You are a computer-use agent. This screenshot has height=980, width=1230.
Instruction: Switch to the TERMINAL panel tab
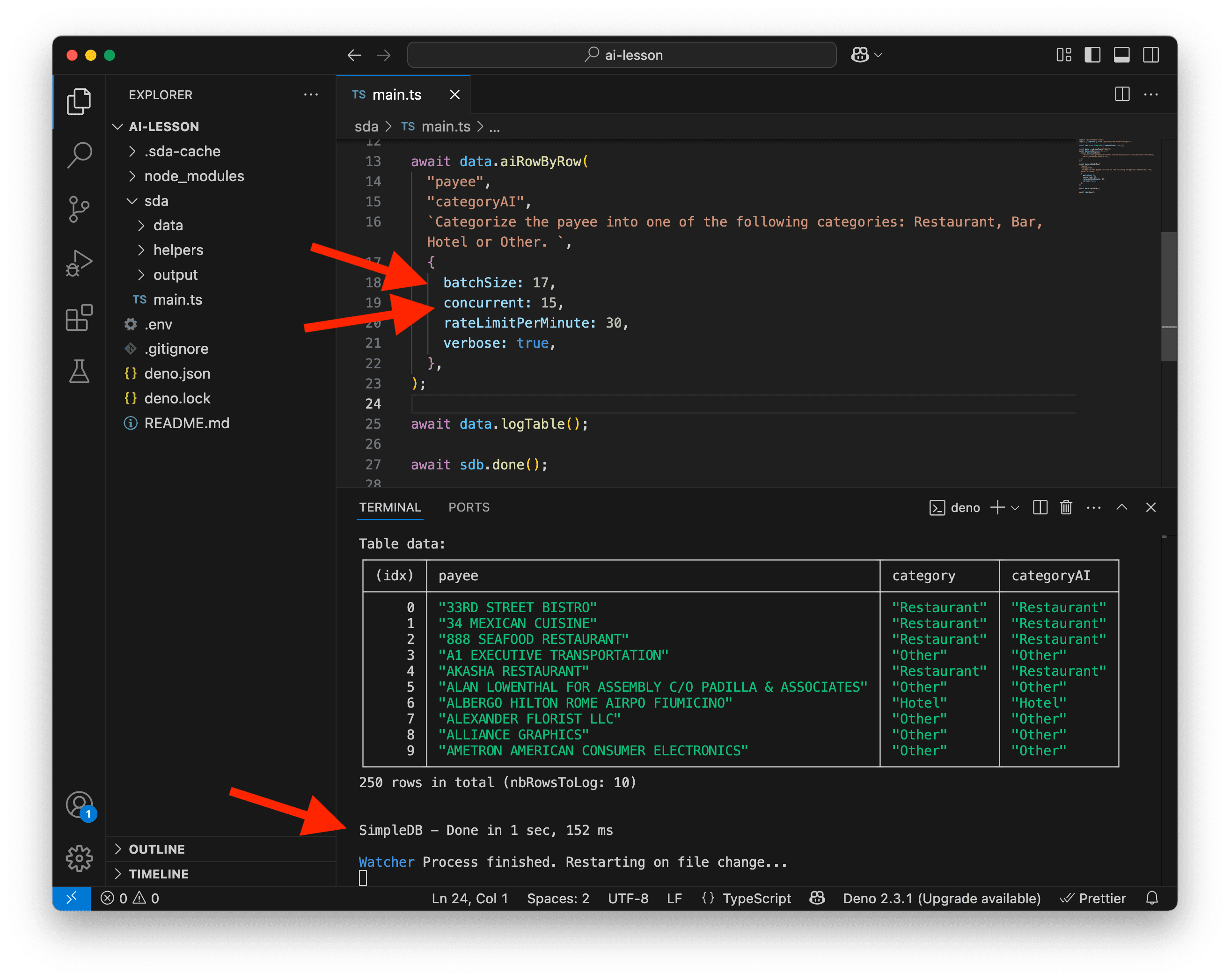coord(390,507)
